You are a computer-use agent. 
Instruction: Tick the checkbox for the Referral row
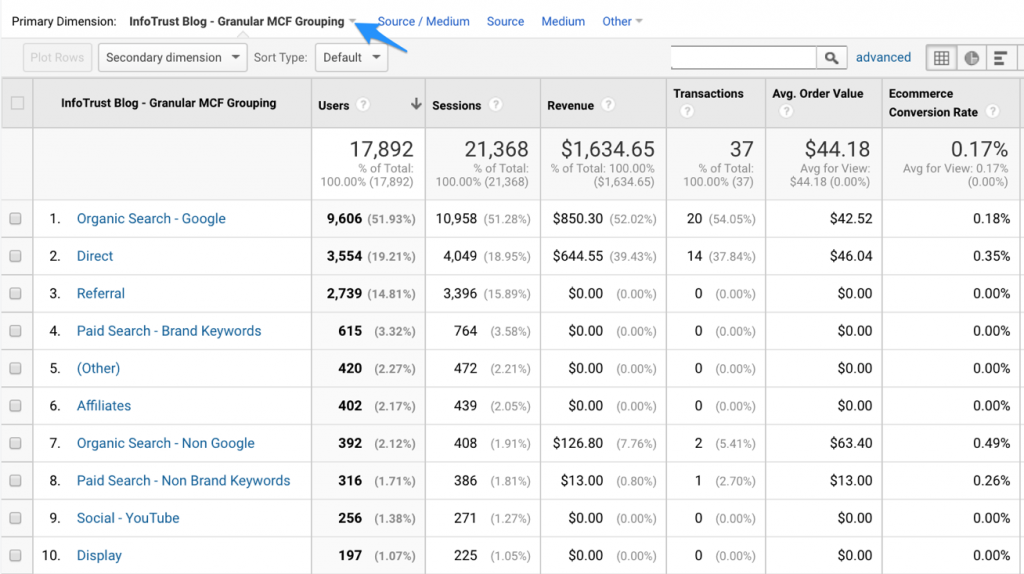[x=16, y=294]
